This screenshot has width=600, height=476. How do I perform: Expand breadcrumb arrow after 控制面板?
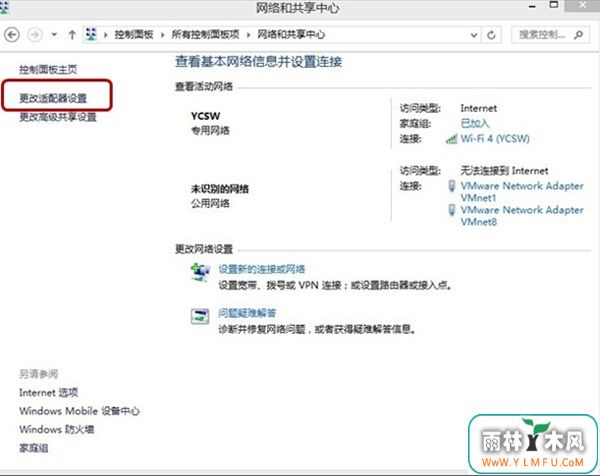pos(163,35)
